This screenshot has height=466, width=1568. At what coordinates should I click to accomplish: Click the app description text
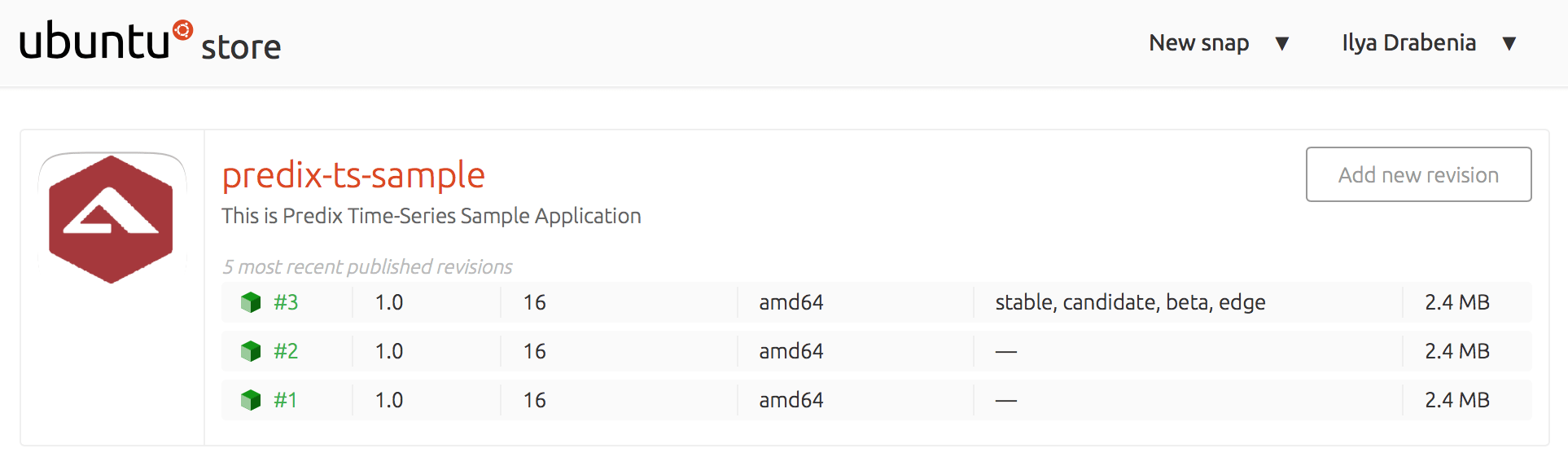tap(431, 216)
